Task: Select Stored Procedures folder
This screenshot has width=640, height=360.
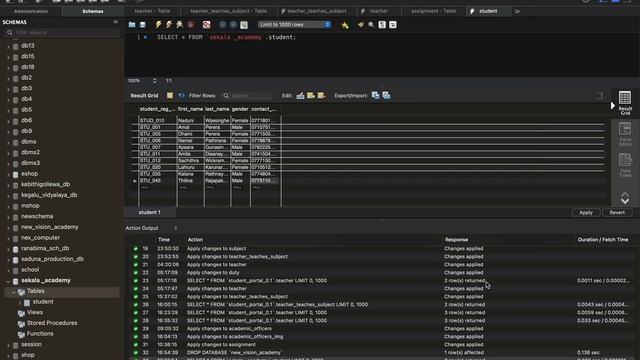Action: click(x=52, y=323)
